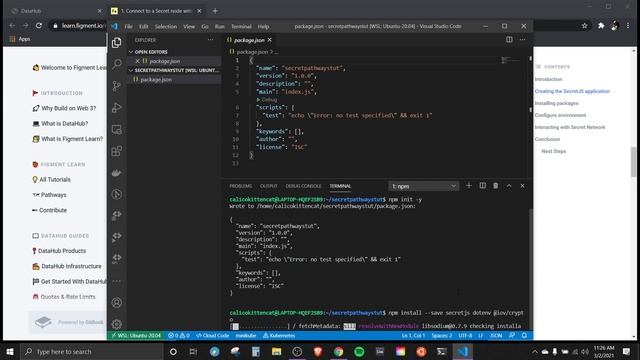Switch to the Problems panel tab
This screenshot has width=640, height=360.
[x=240, y=186]
